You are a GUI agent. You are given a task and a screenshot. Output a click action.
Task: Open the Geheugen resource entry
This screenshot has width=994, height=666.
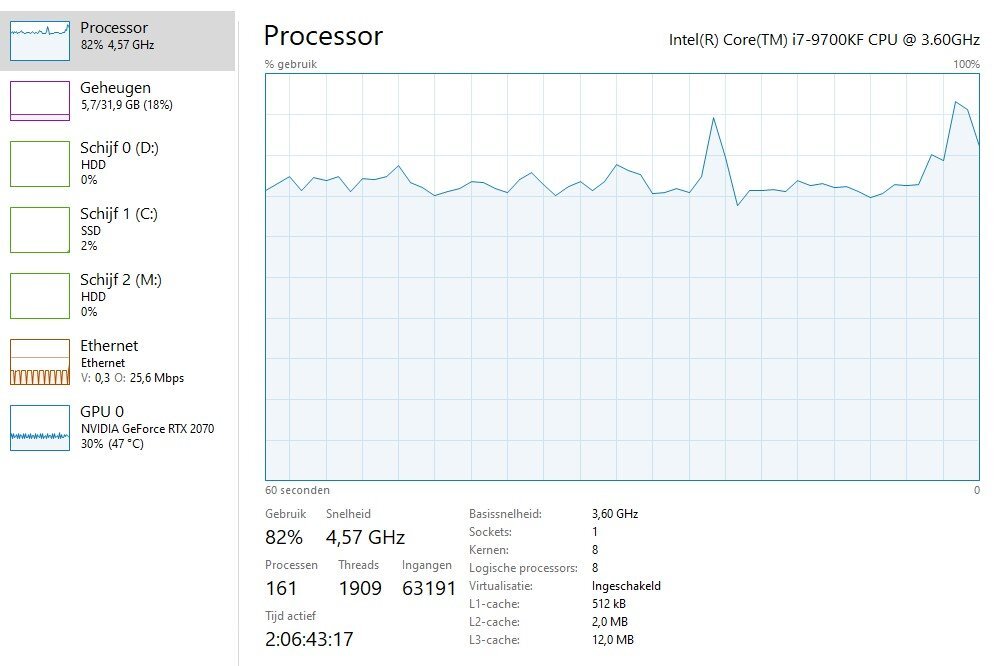(115, 88)
